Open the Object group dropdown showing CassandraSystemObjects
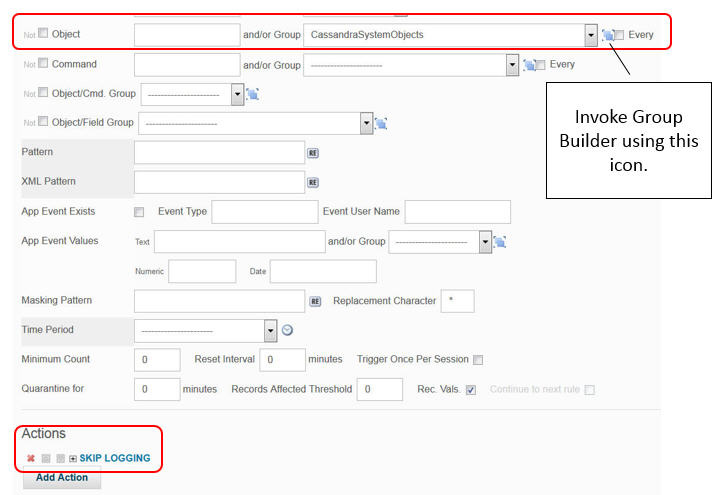 coord(450,35)
